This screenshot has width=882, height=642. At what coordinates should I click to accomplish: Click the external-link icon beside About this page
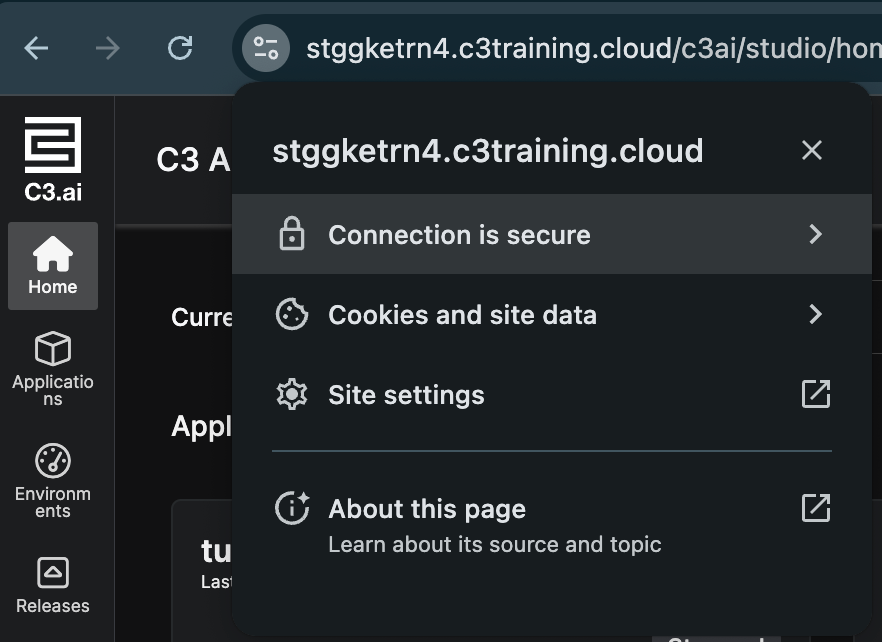(x=816, y=508)
